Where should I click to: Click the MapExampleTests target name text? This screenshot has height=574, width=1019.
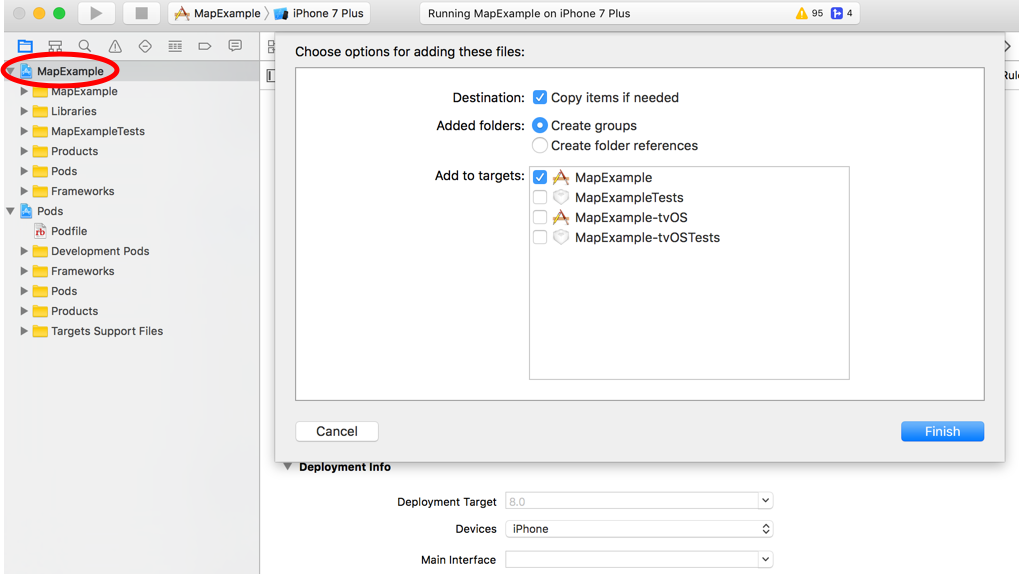click(629, 197)
